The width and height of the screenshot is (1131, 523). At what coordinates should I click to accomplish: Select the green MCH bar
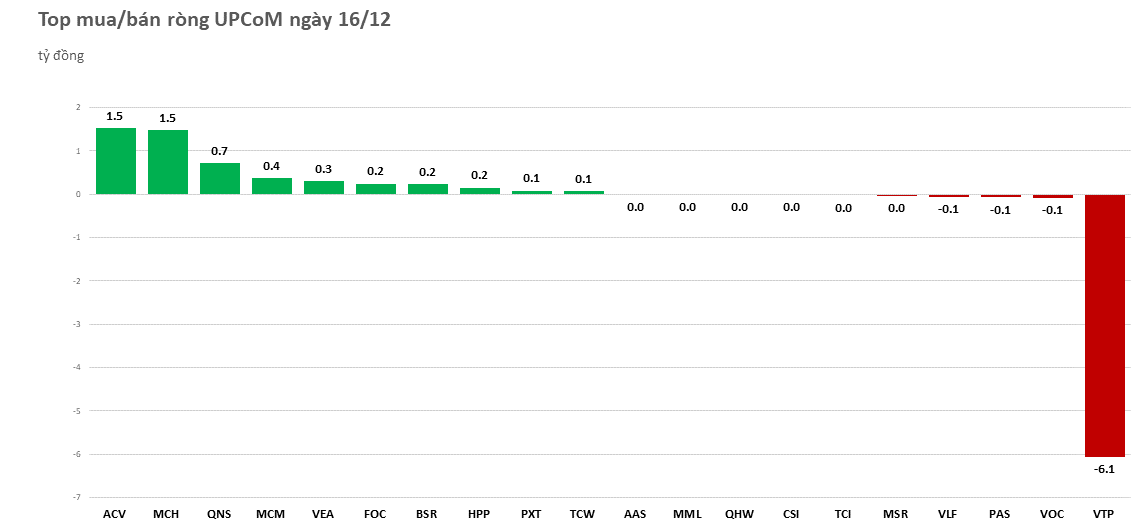coord(167,162)
